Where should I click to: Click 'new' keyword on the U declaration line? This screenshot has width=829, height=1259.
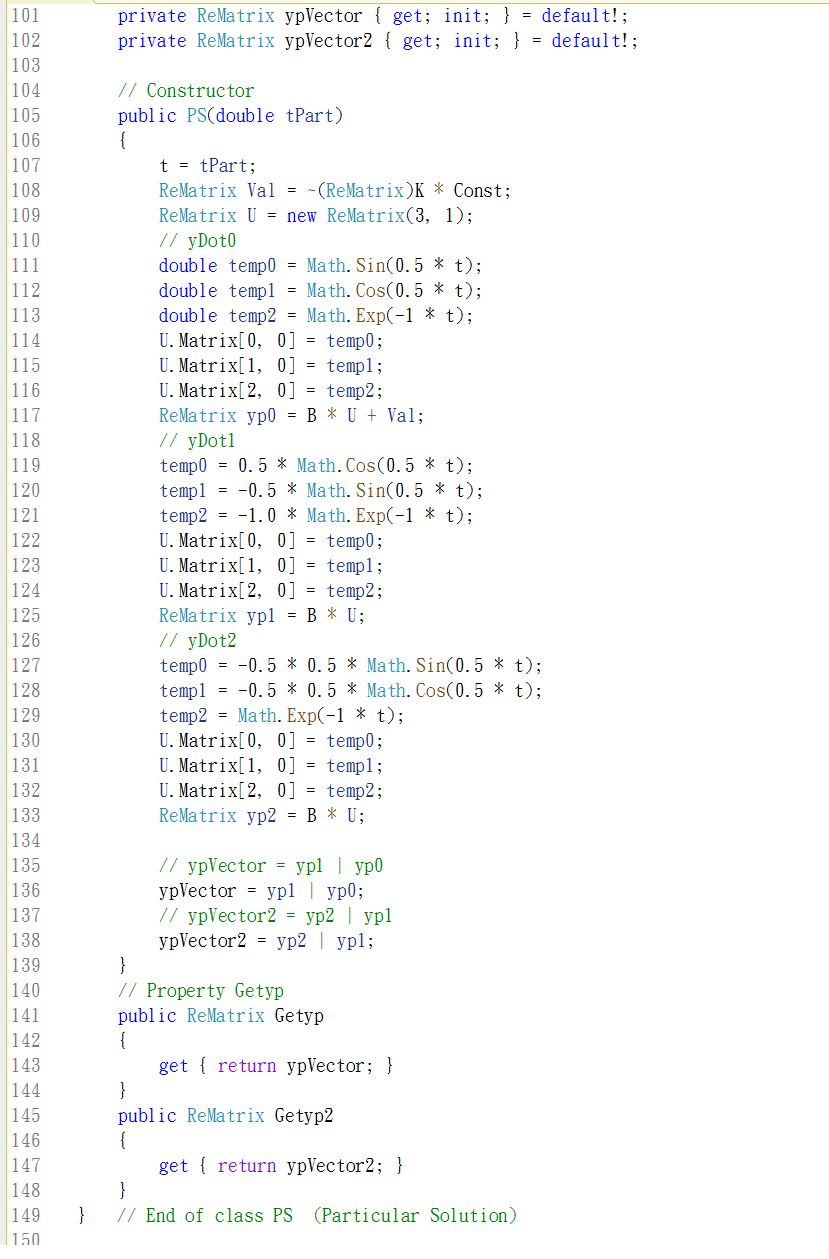pos(301,216)
